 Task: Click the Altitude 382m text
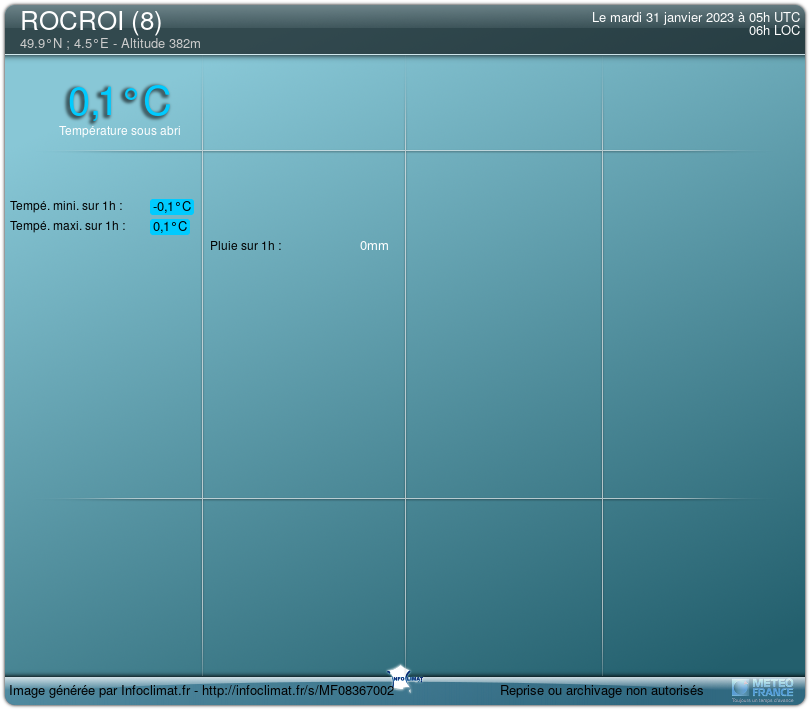[x=161, y=44]
